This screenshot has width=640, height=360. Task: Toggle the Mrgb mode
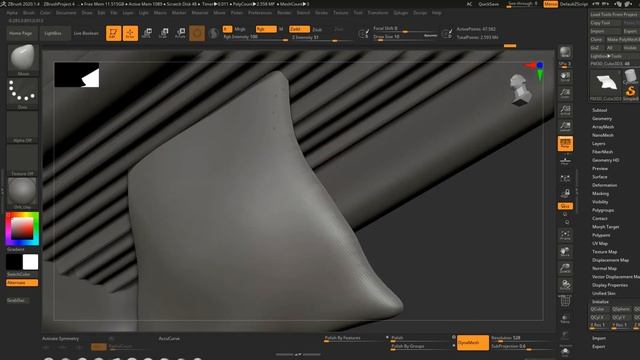(x=240, y=29)
